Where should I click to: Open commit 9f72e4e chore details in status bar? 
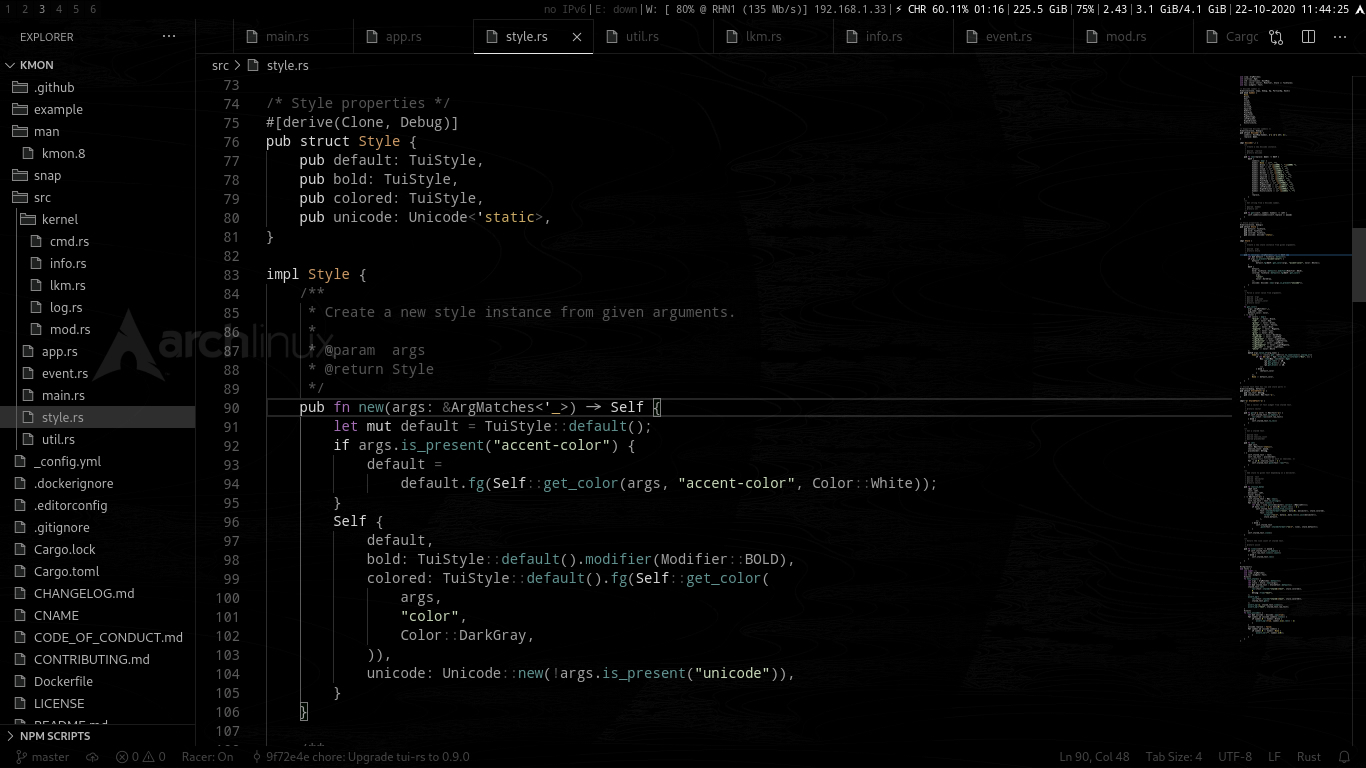click(x=360, y=757)
